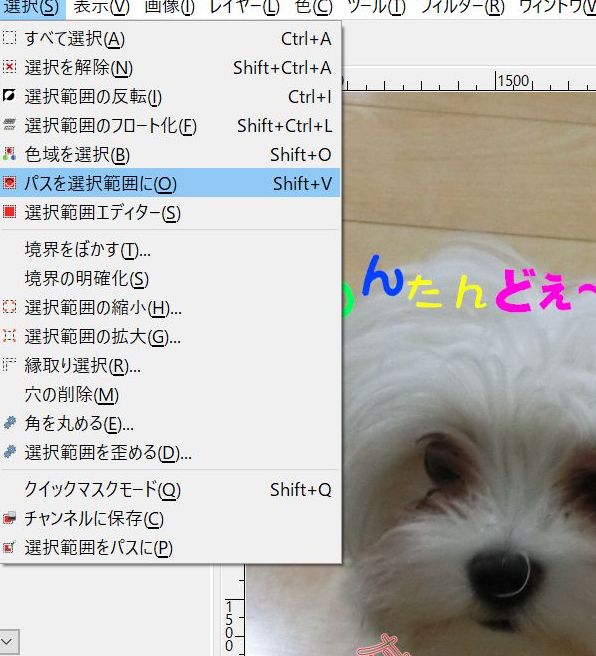This screenshot has height=656, width=596.
Task: Click the チャンネルに保存 icon
Action: tap(9, 518)
